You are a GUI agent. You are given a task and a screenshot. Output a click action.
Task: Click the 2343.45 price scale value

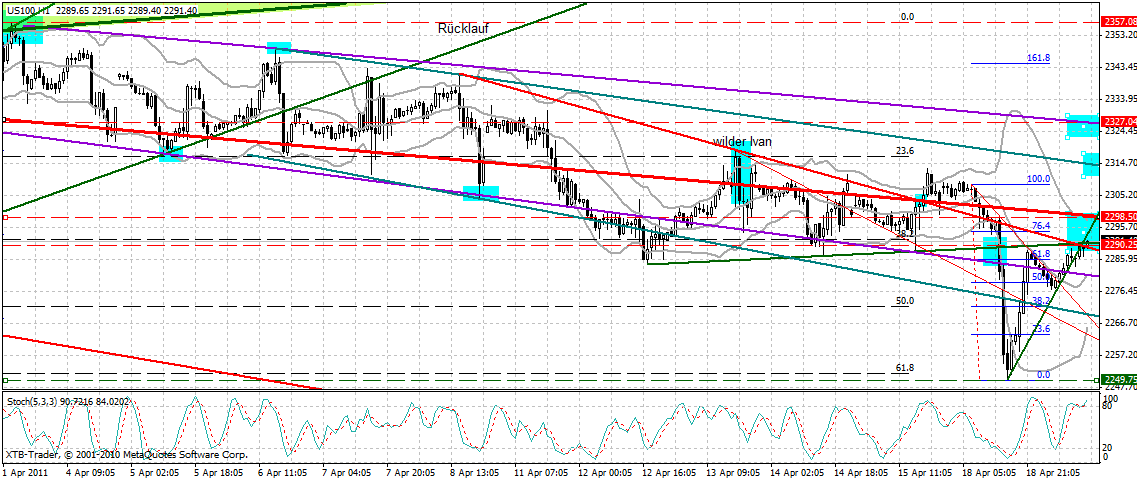pyautogui.click(x=1120, y=67)
